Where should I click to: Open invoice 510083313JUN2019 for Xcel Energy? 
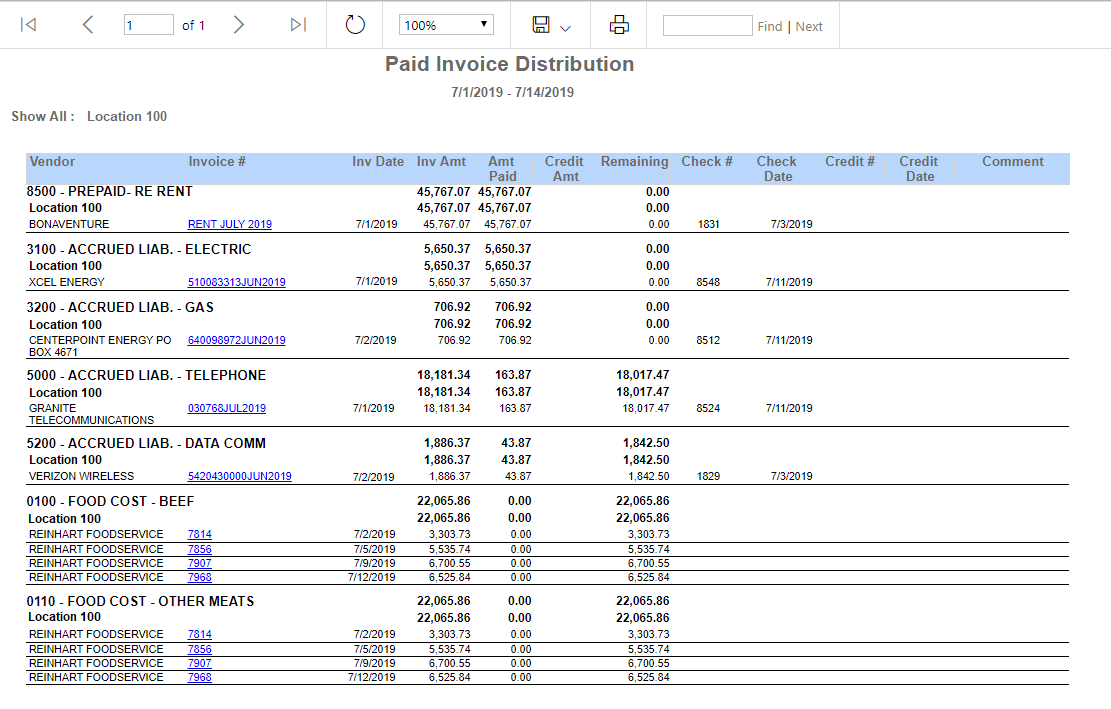[x=237, y=282]
